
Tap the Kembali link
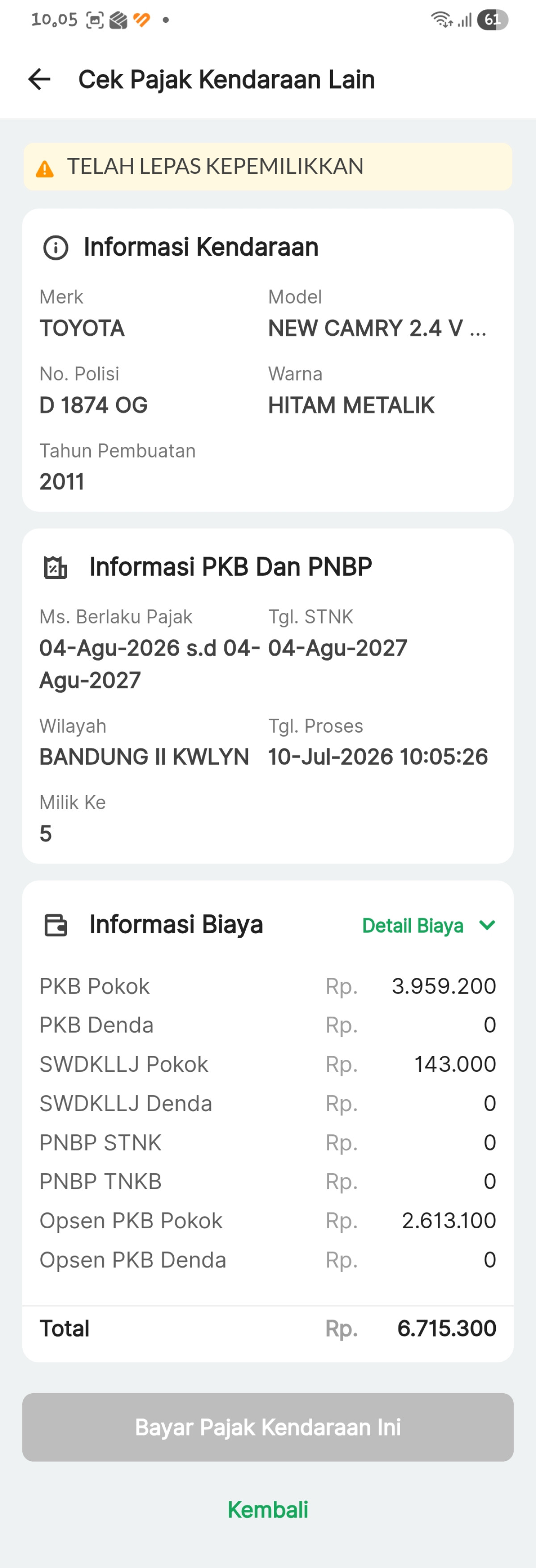click(268, 1509)
